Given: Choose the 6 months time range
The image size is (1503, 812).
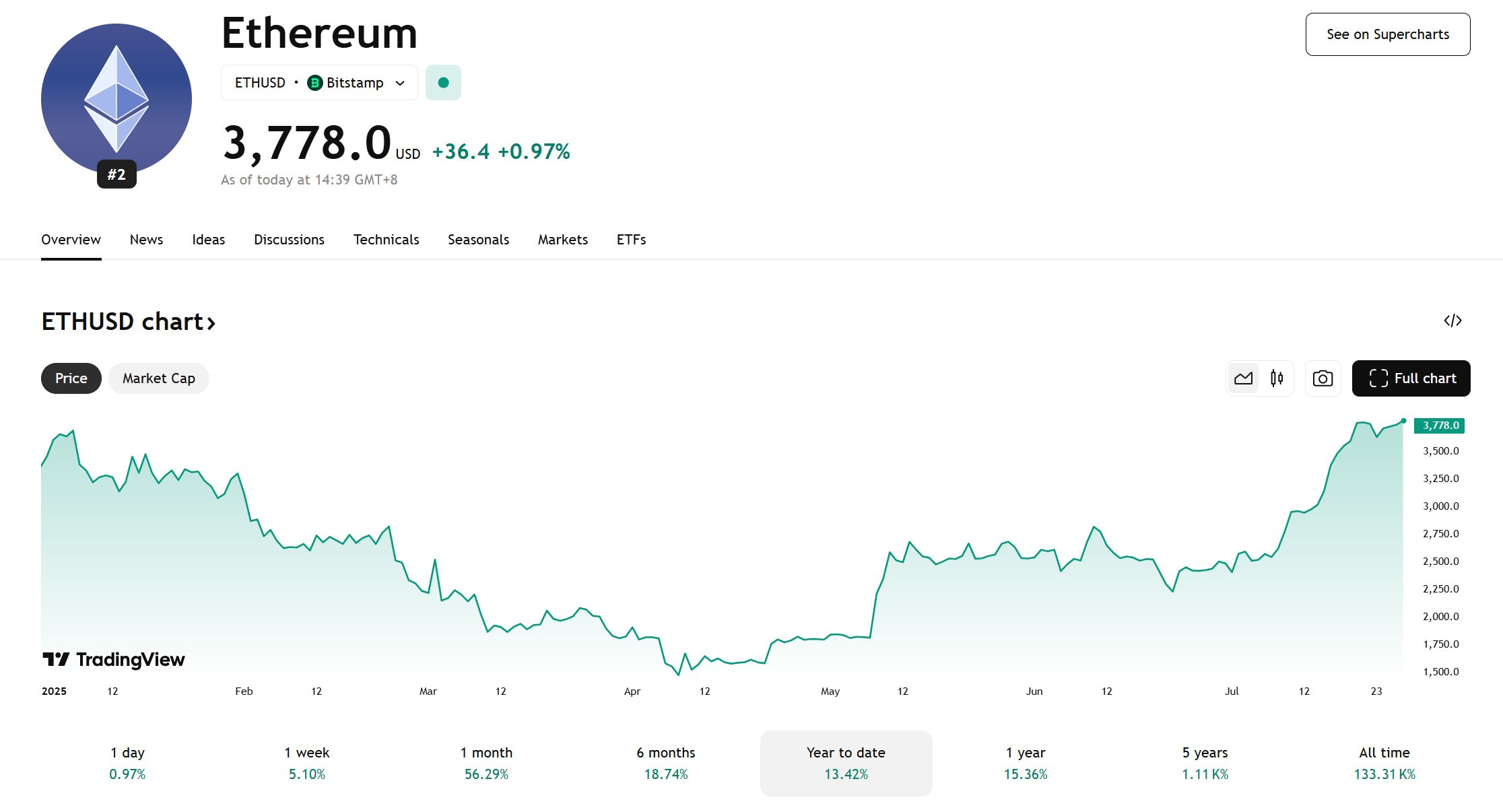Looking at the screenshot, I should [666, 764].
